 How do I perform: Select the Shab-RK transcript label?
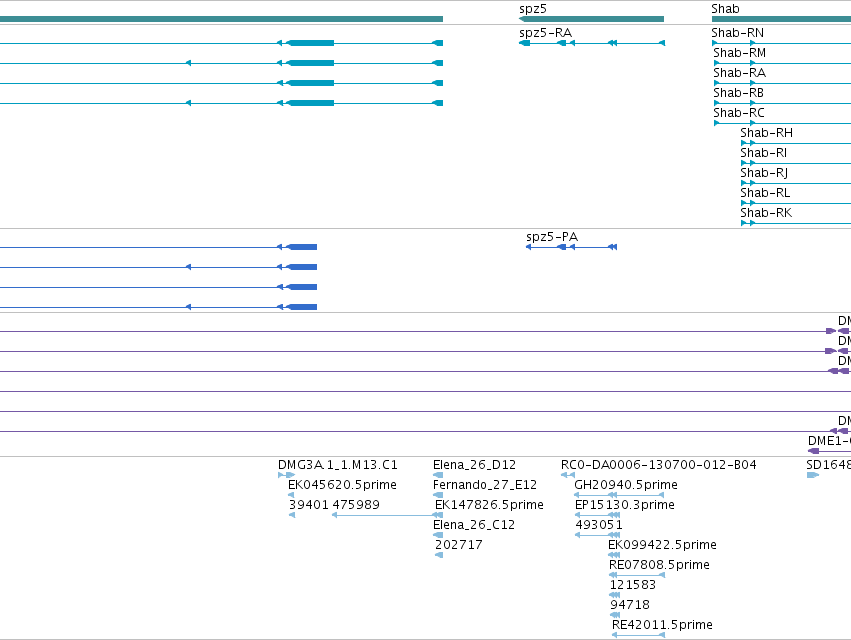coord(766,213)
